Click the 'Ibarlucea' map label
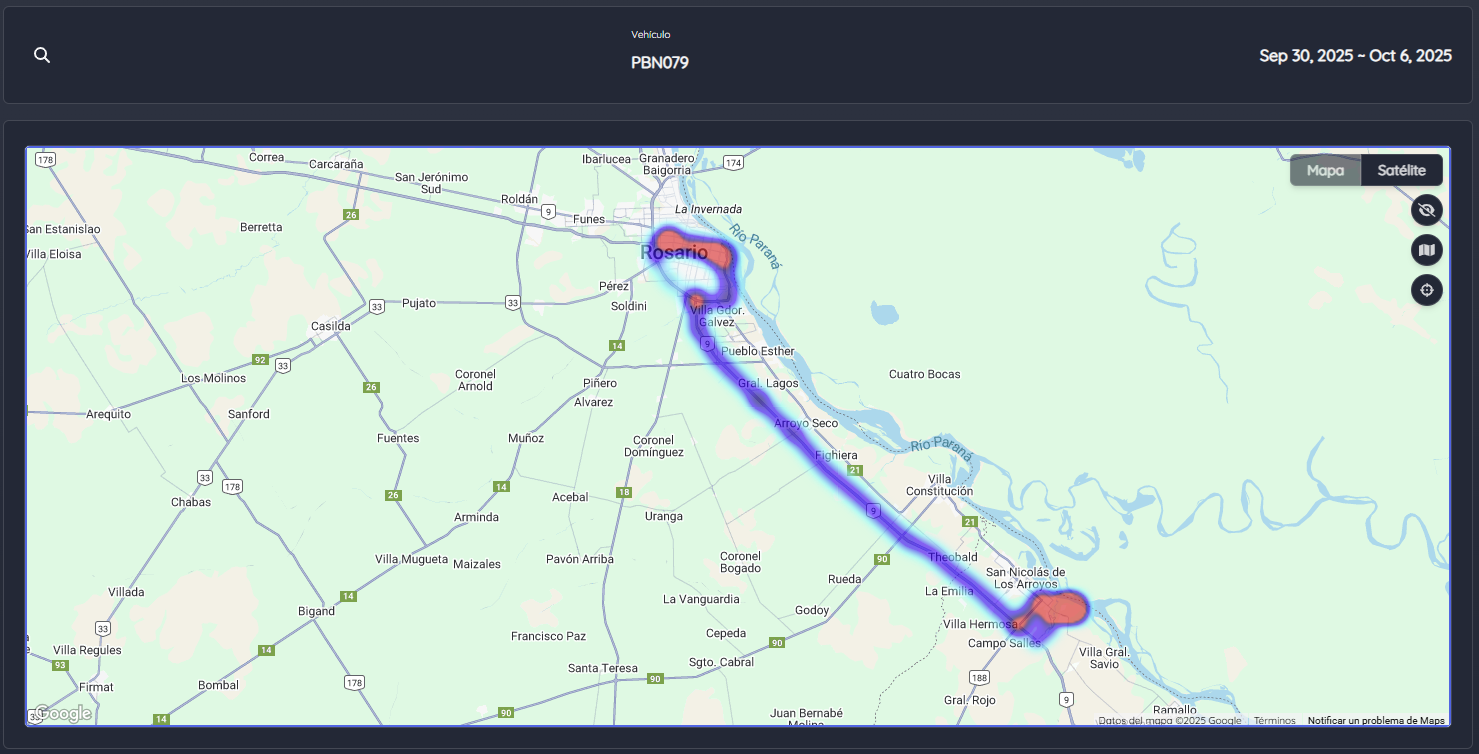Image resolution: width=1479 pixels, height=754 pixels. 607,158
